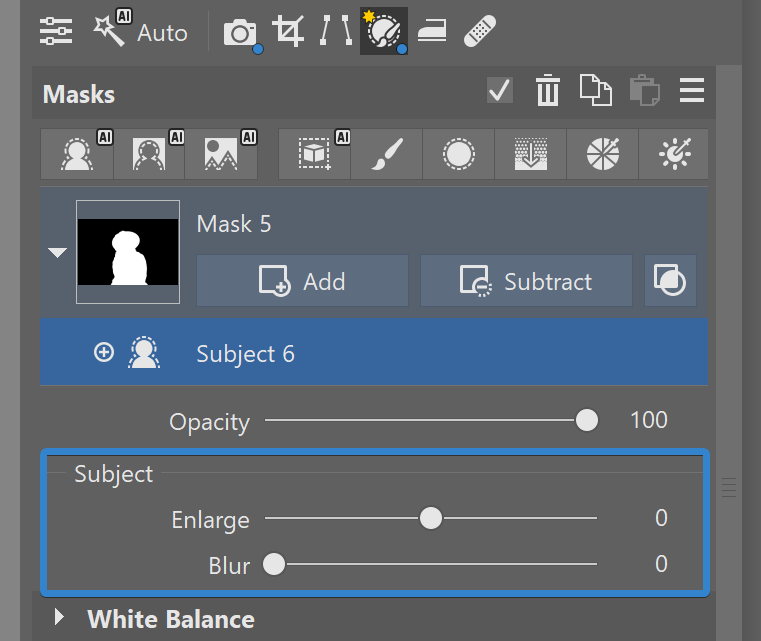Toggle the mask invert button

[671, 281]
